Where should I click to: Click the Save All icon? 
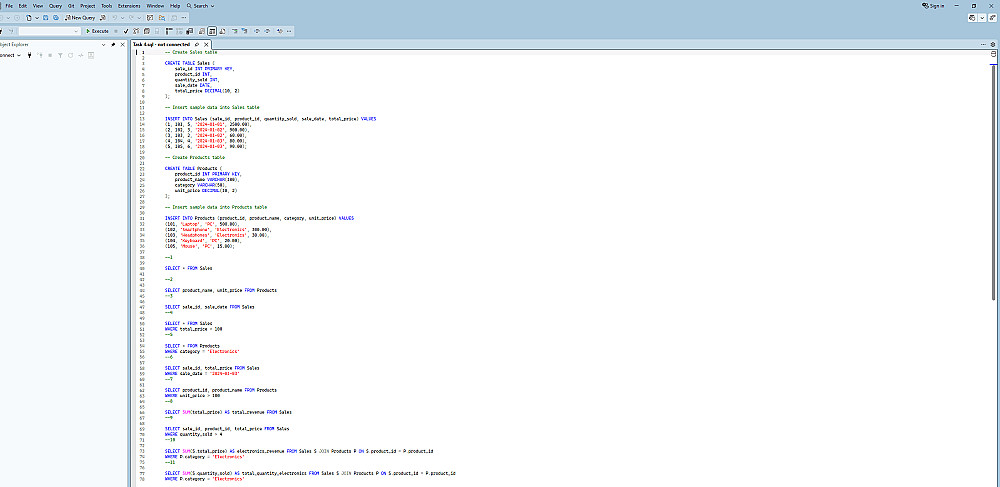[55, 18]
